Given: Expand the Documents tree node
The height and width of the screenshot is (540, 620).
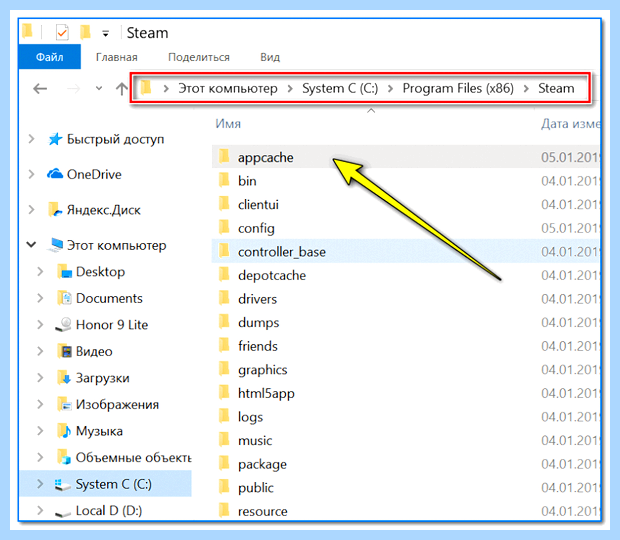Looking at the screenshot, I should pyautogui.click(x=40, y=298).
